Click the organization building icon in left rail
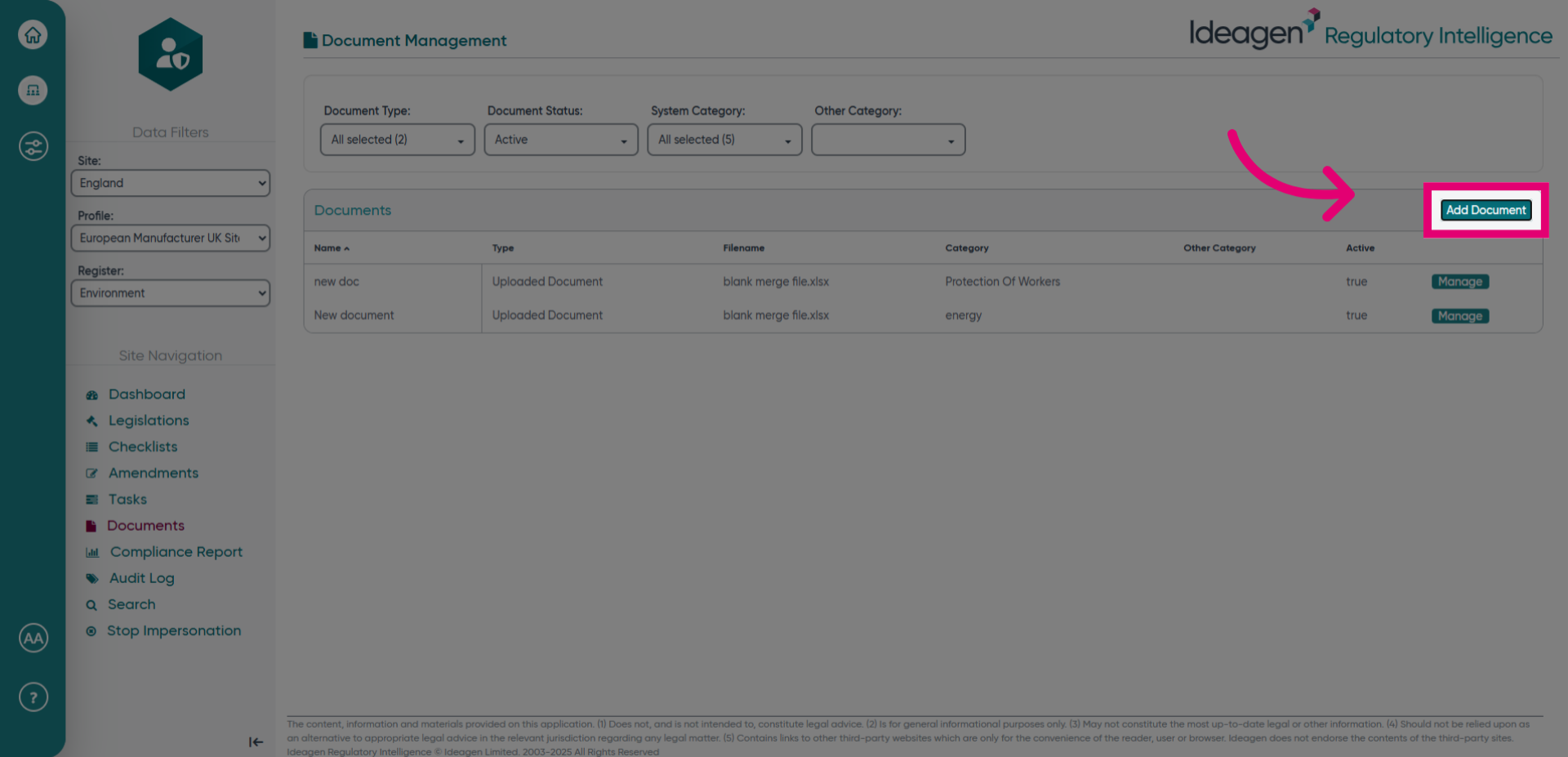 pyautogui.click(x=33, y=90)
